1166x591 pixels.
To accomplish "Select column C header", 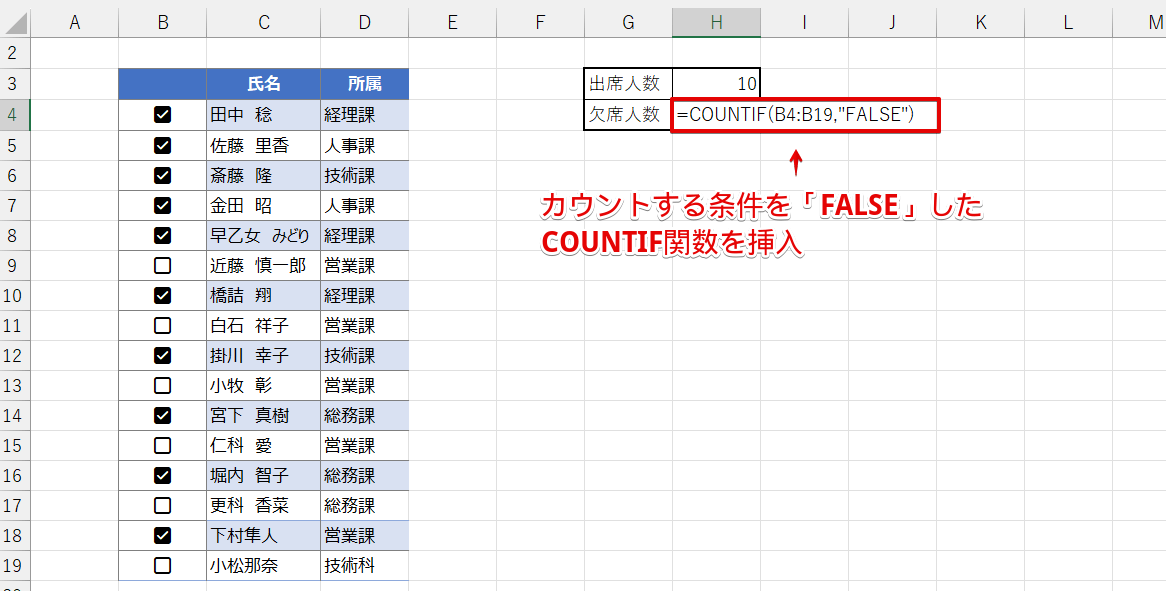I will point(264,23).
